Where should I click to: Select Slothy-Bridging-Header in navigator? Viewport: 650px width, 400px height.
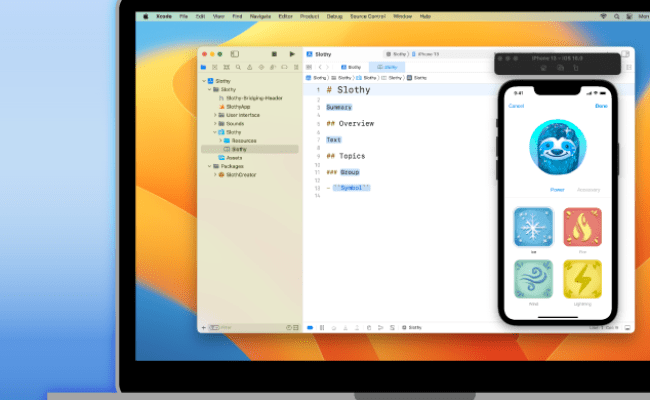[x=254, y=98]
